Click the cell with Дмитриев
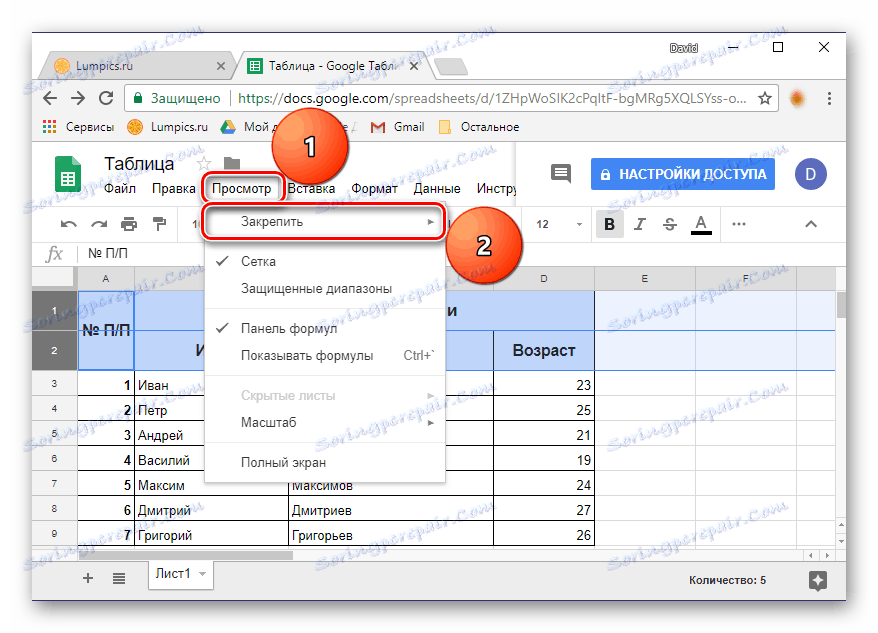Screen dimensions: 878x633 coord(391,510)
